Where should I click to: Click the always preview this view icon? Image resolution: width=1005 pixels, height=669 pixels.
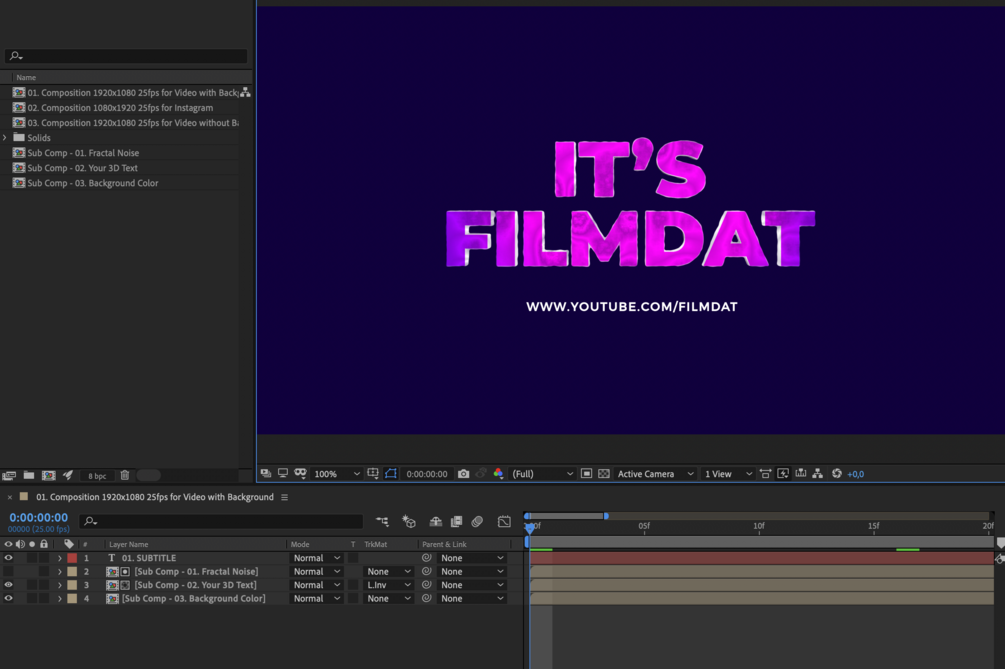click(265, 474)
